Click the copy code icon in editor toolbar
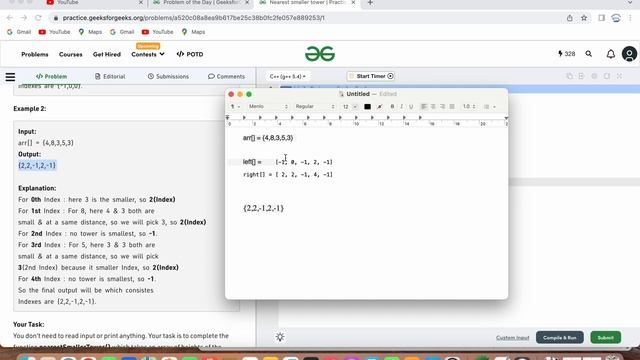The height and width of the screenshot is (360, 640). [569, 76]
